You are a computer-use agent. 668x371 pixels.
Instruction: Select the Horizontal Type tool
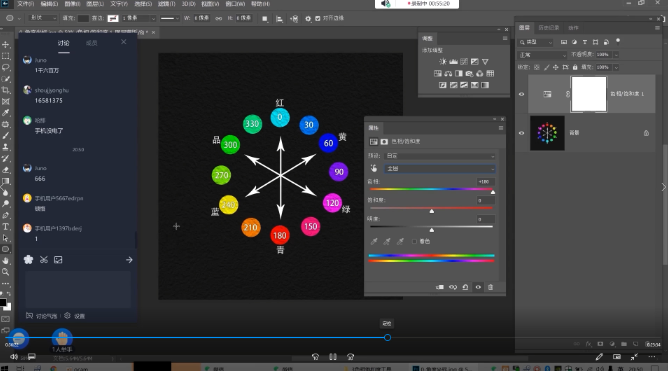click(x=6, y=227)
